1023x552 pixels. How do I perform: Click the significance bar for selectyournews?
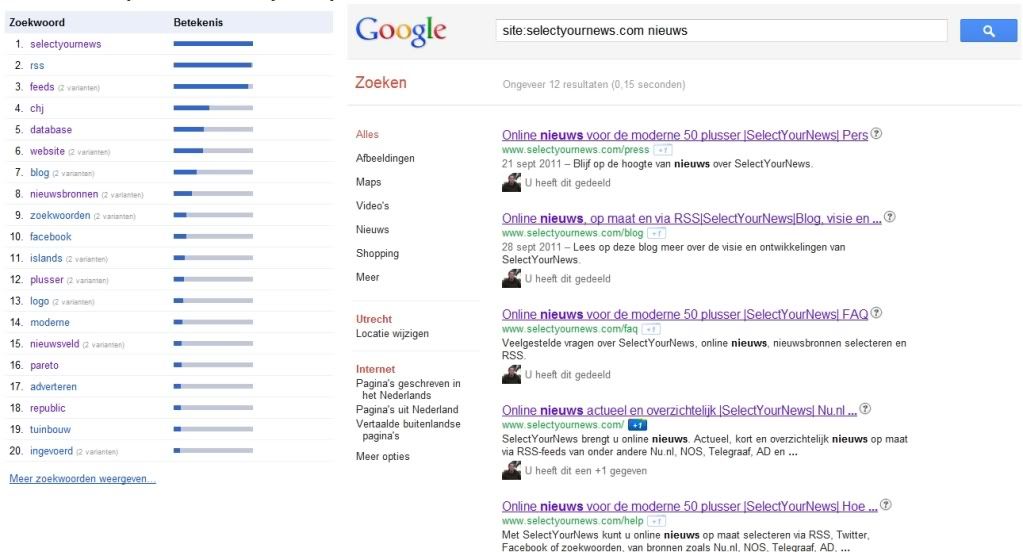pyautogui.click(x=213, y=44)
